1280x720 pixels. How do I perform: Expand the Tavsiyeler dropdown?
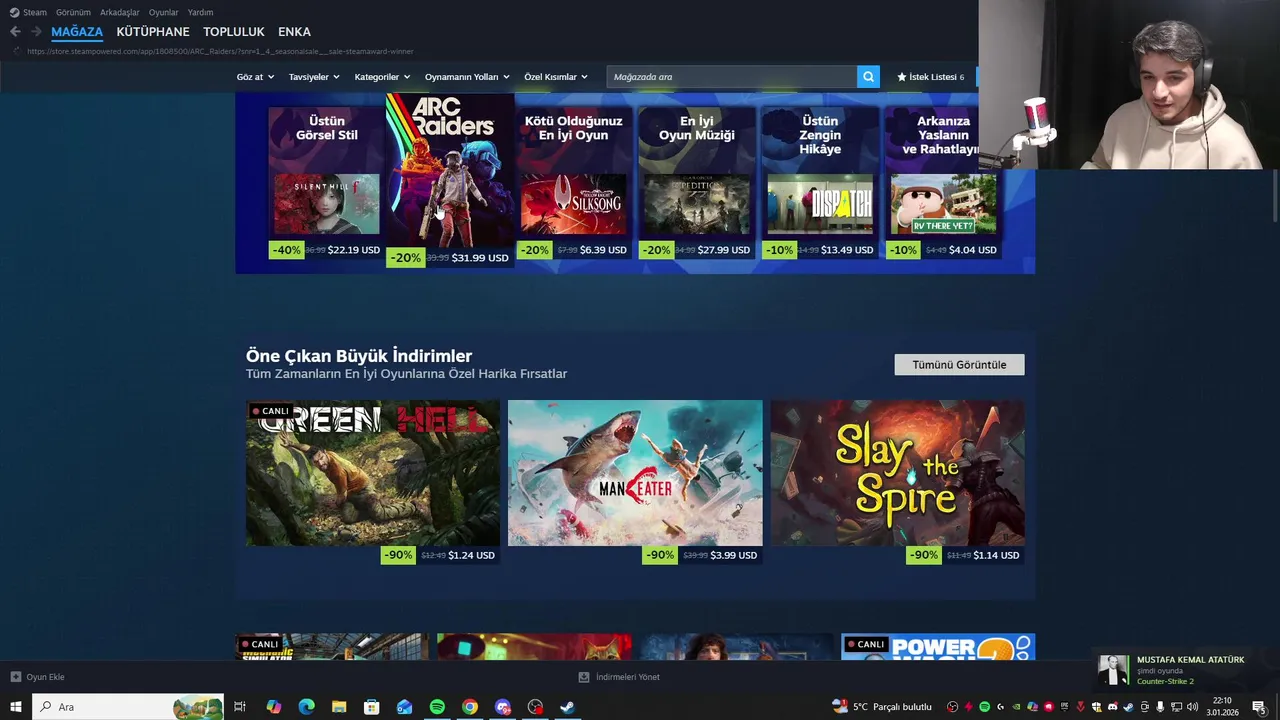coord(314,77)
